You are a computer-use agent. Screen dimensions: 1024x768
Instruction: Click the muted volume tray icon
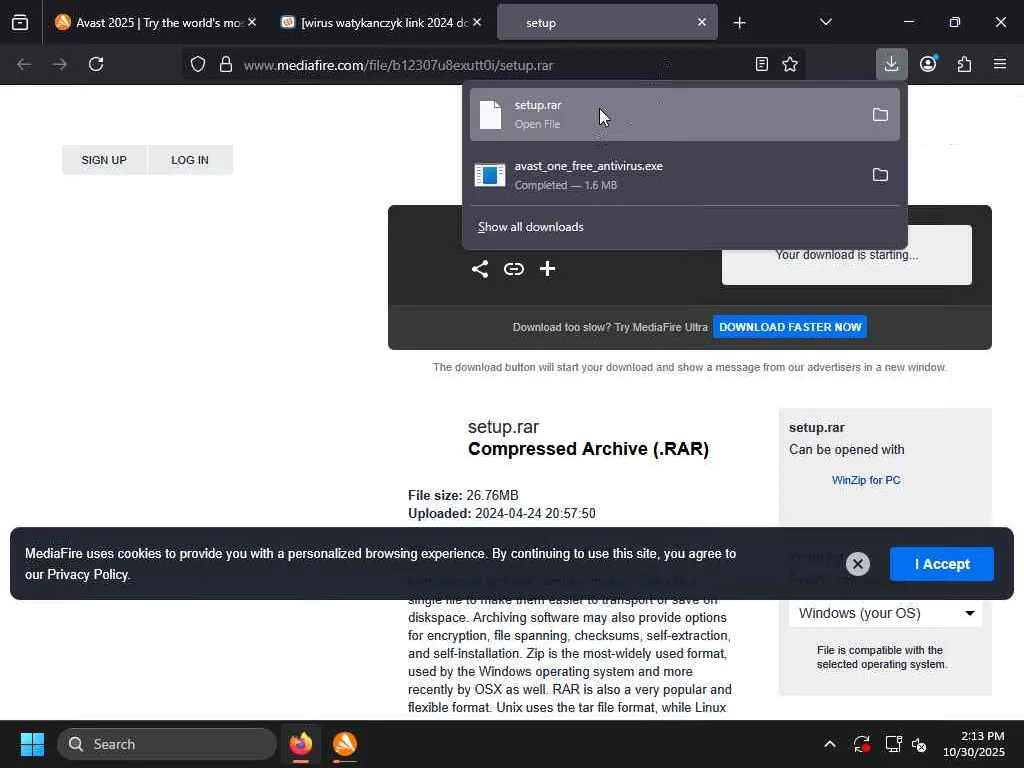(919, 744)
